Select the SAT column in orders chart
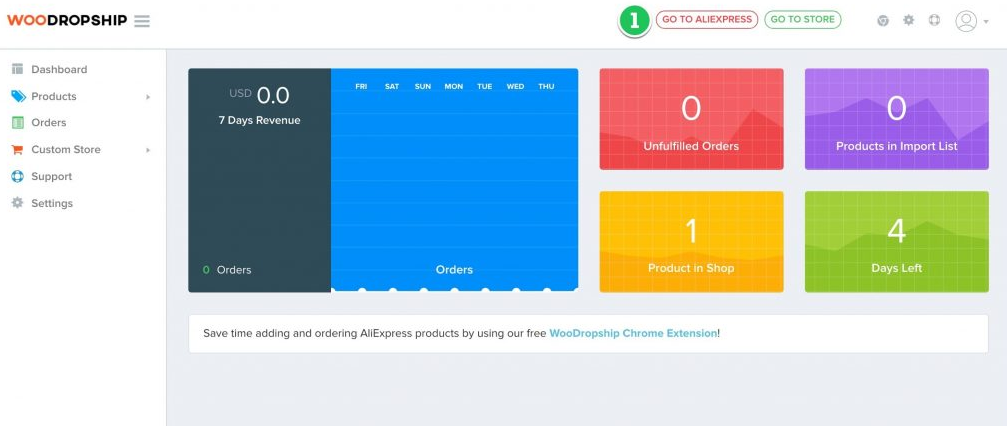 point(392,87)
